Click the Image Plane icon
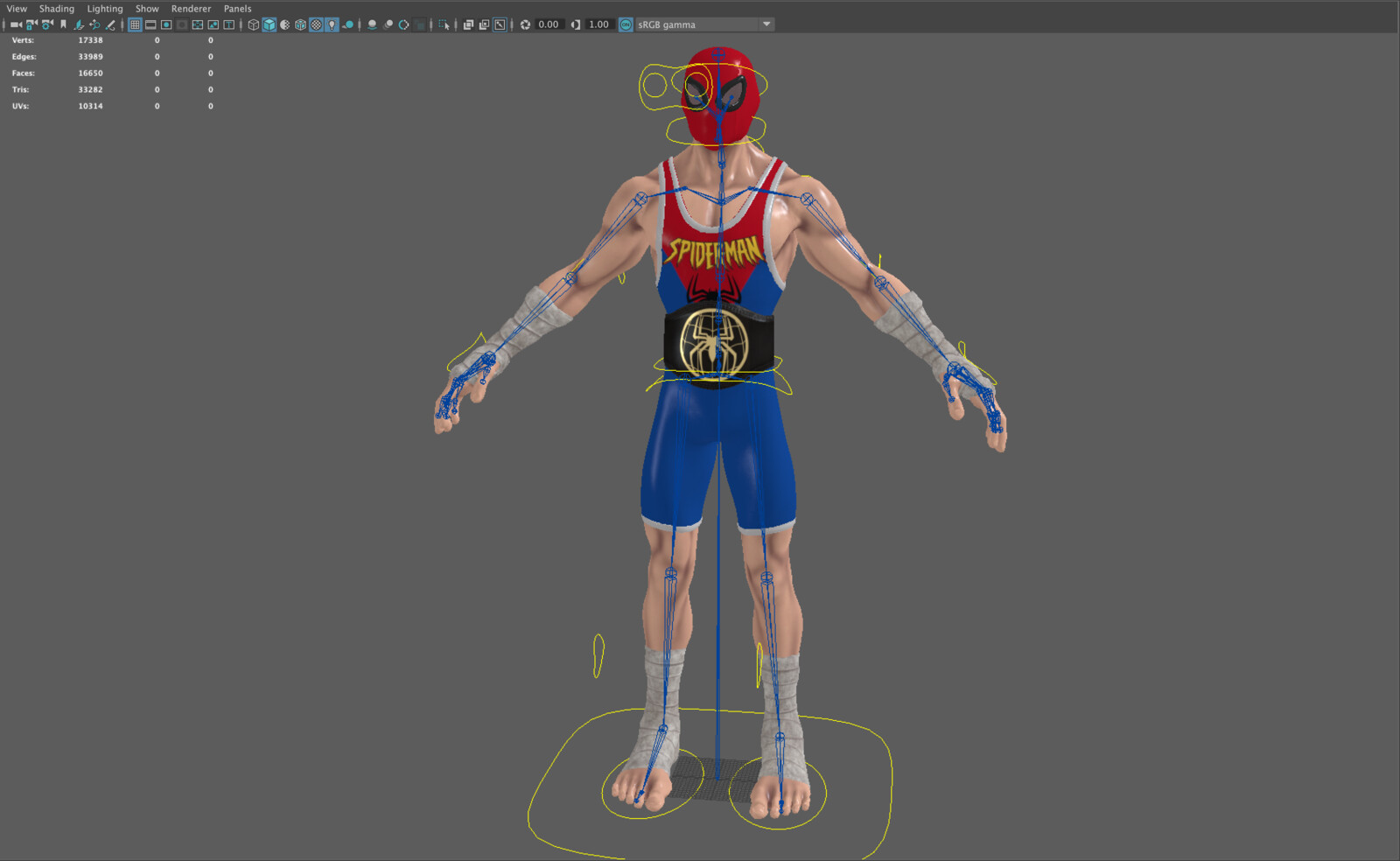 pos(79,24)
